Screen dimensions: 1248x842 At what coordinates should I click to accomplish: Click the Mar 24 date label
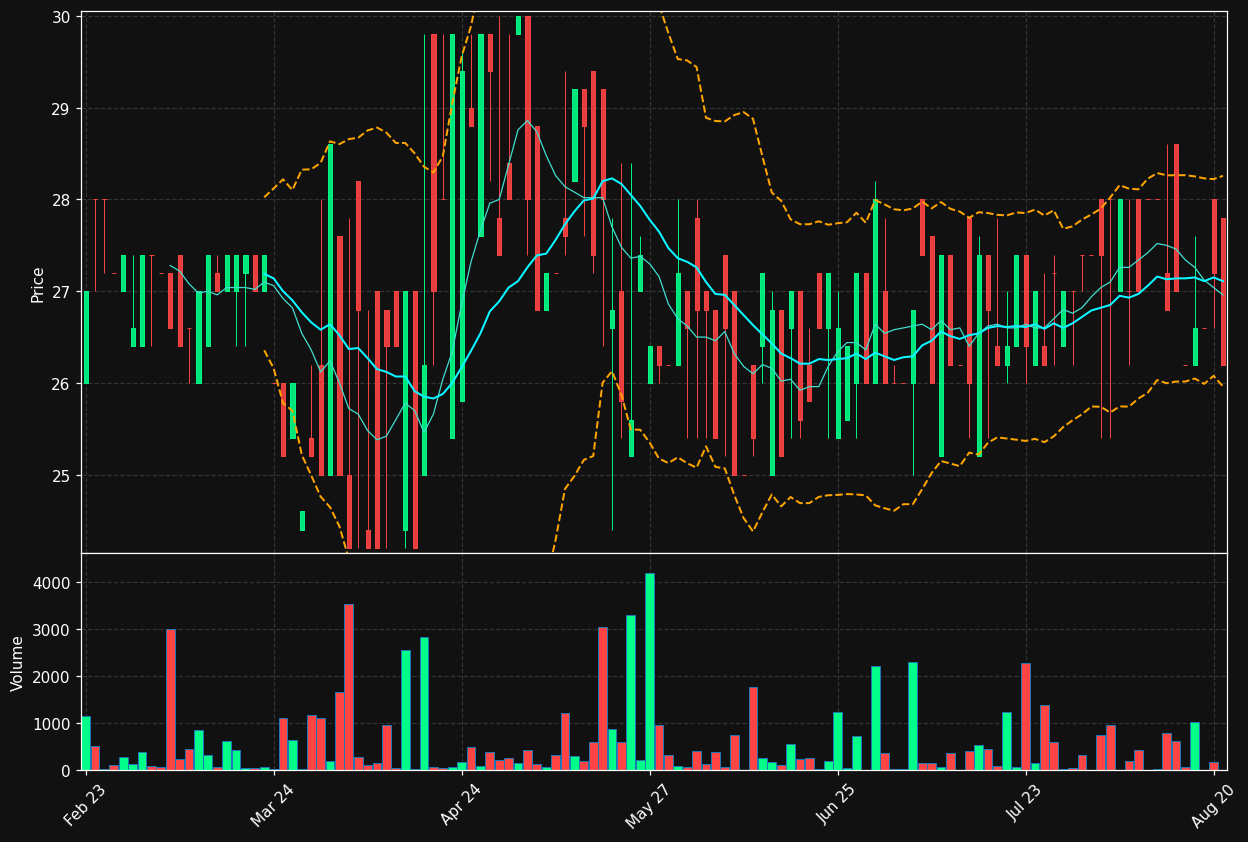tap(273, 806)
